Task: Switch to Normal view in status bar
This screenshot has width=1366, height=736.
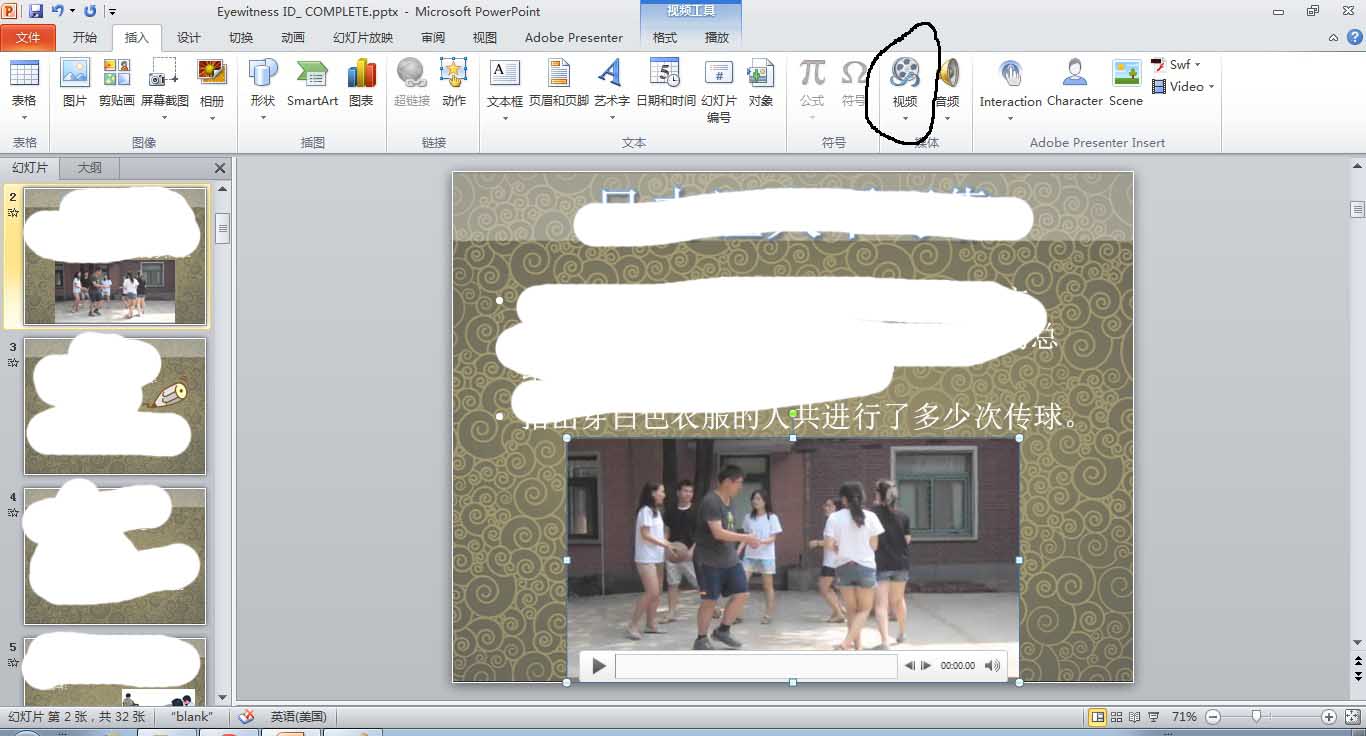Action: click(1098, 717)
